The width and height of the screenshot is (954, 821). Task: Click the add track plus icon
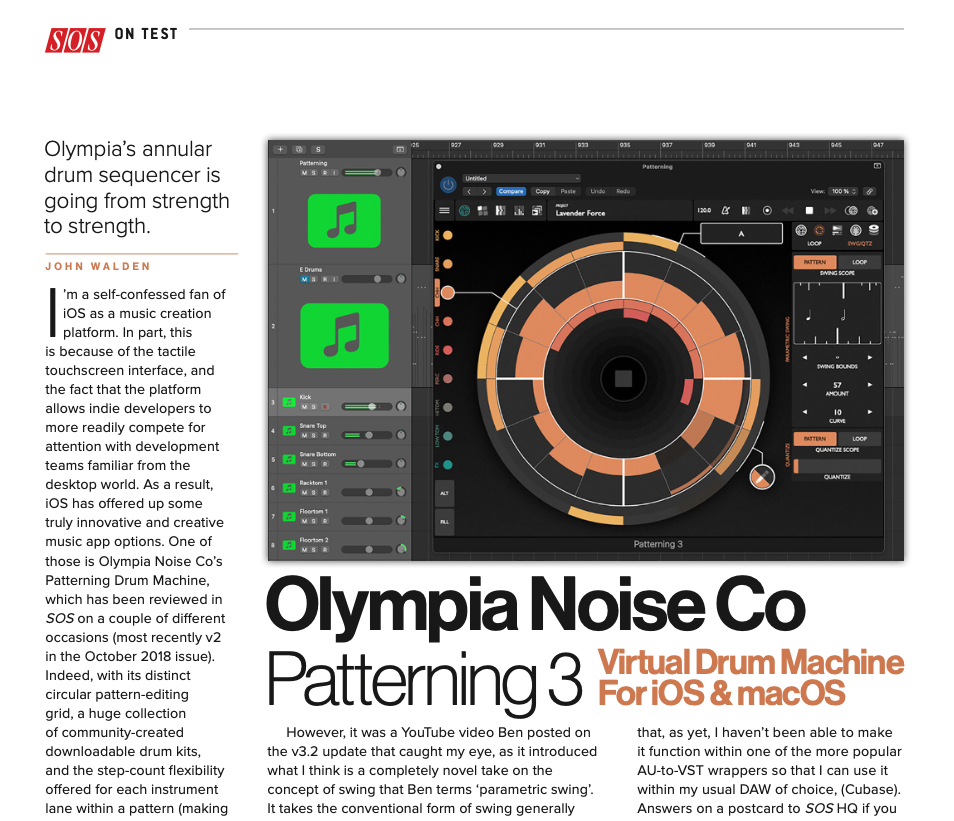pos(281,149)
